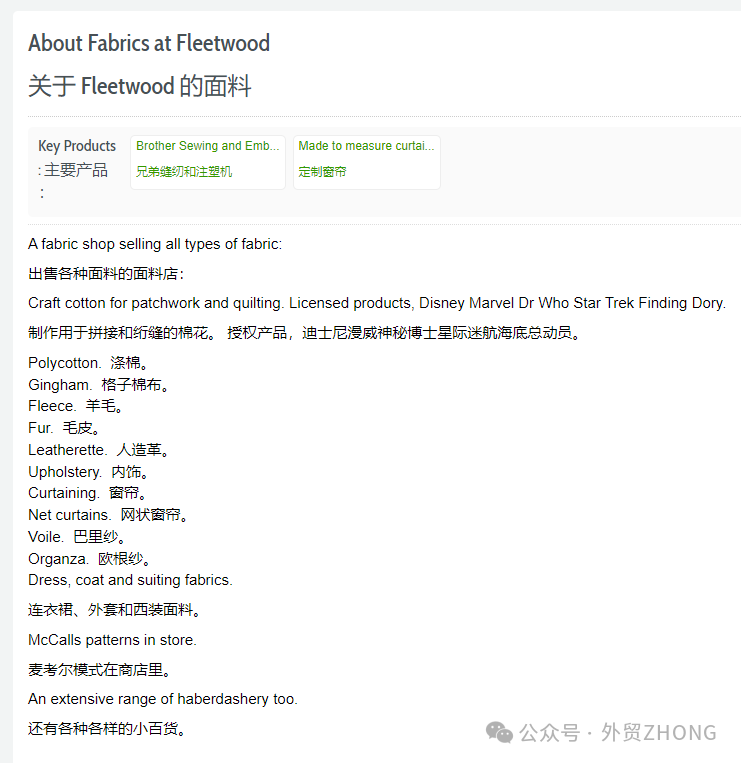Click the 主要产品 label text
This screenshot has width=741, height=763.
coord(76,170)
